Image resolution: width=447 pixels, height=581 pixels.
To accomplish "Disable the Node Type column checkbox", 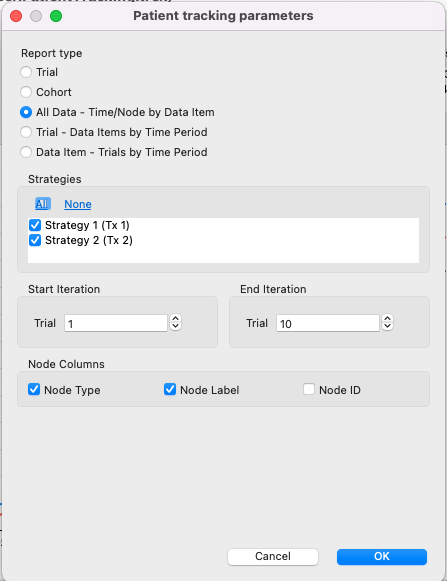I will pos(34,389).
